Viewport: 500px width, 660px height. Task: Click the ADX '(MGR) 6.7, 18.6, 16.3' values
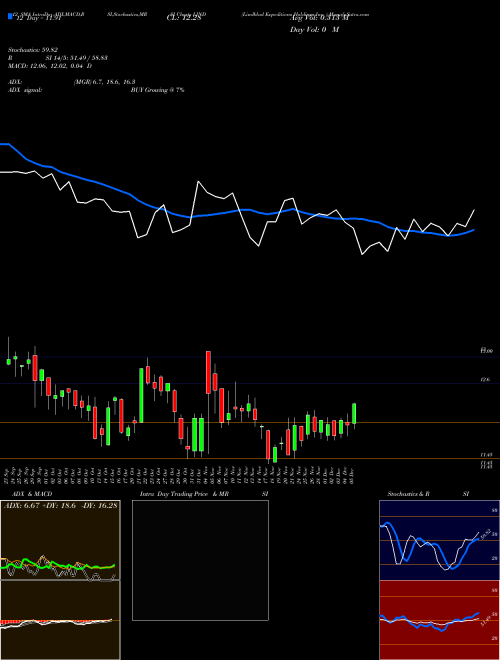(x=104, y=82)
